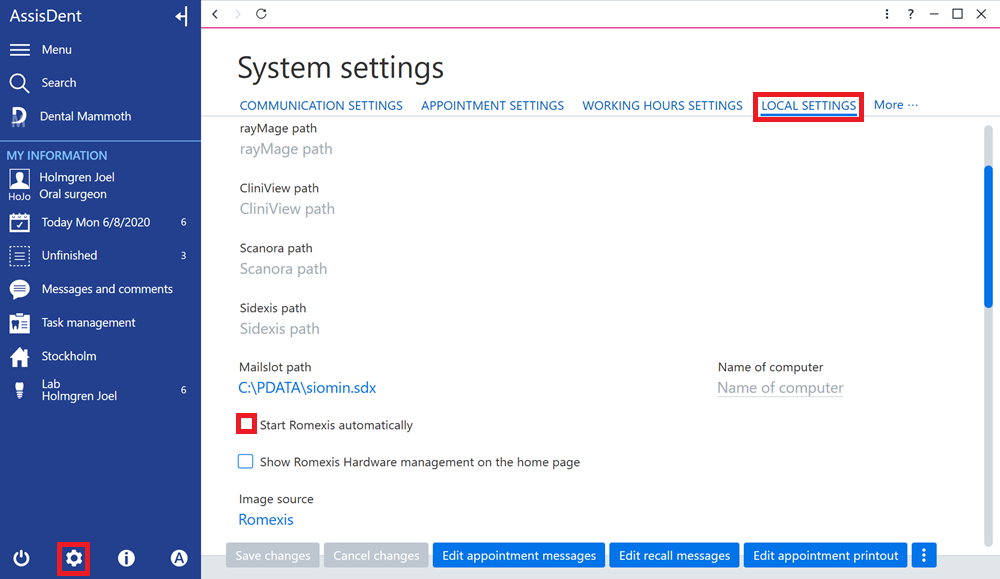The height and width of the screenshot is (579, 1000).
Task: Go forward with the right arrow
Action: coord(238,14)
